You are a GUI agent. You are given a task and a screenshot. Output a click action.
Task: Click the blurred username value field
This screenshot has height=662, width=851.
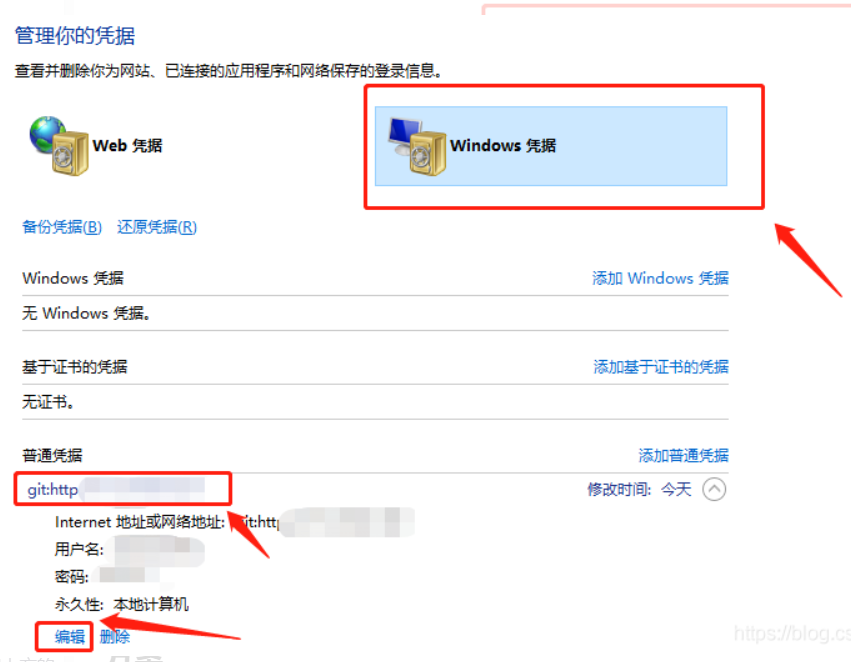154,550
